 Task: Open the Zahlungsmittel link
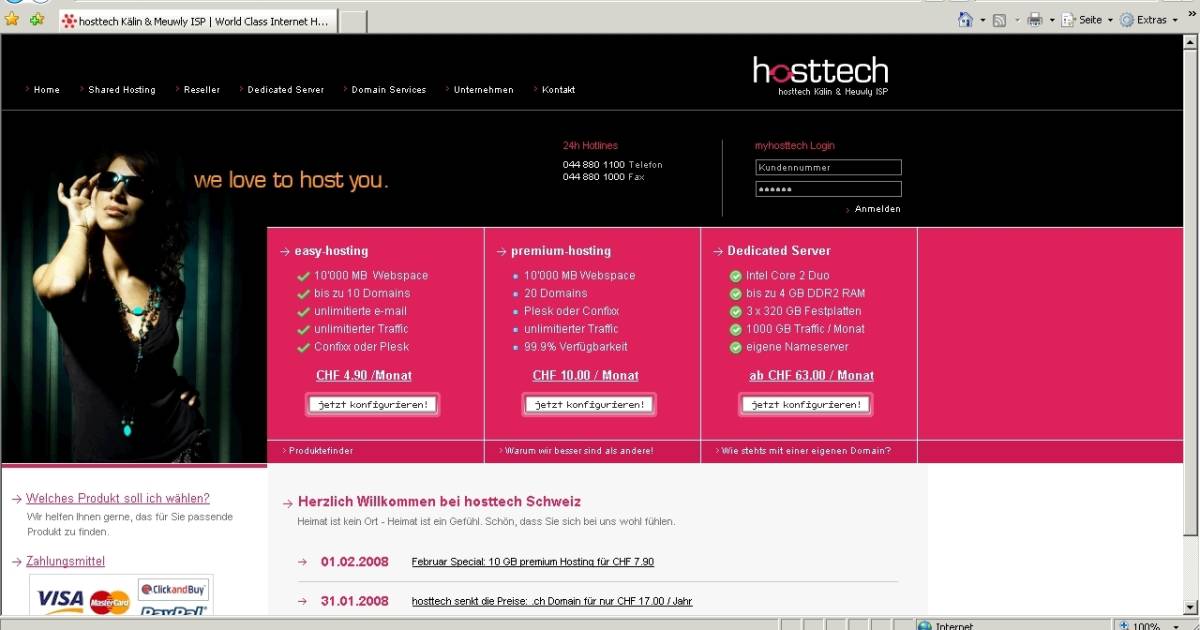point(64,561)
